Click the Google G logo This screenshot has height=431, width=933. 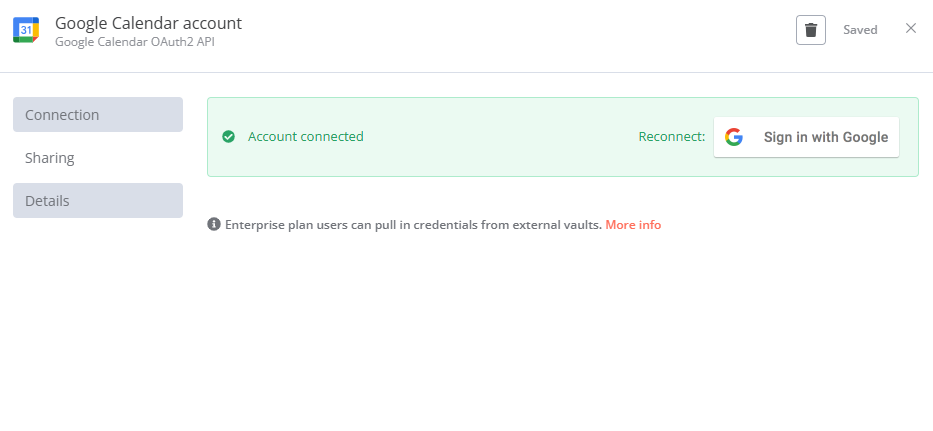coord(734,137)
